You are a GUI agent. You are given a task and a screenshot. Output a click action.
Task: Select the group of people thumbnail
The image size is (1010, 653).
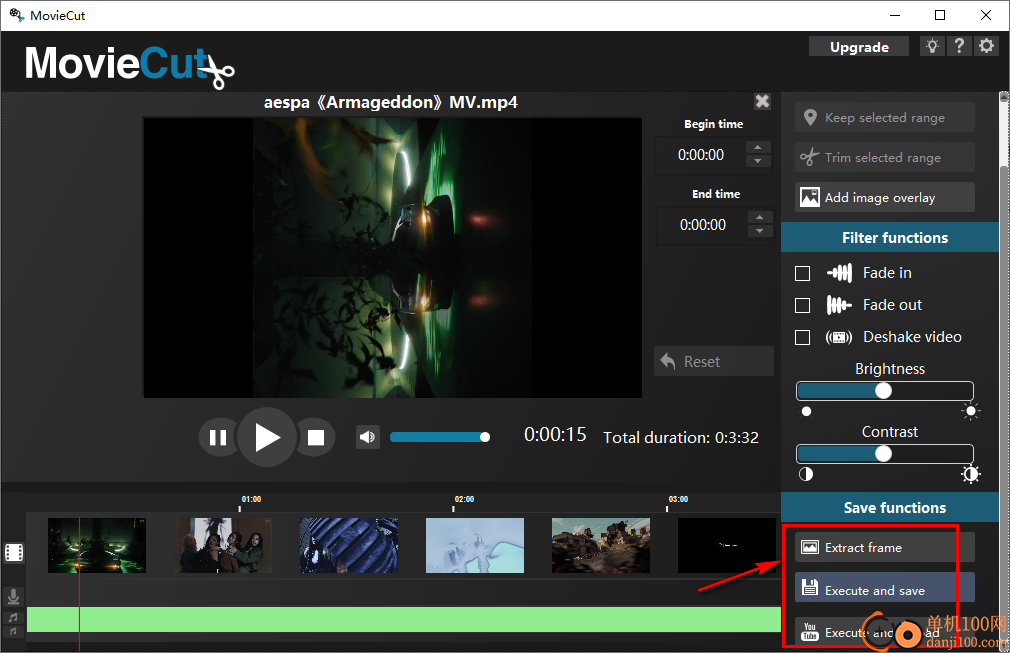point(224,545)
